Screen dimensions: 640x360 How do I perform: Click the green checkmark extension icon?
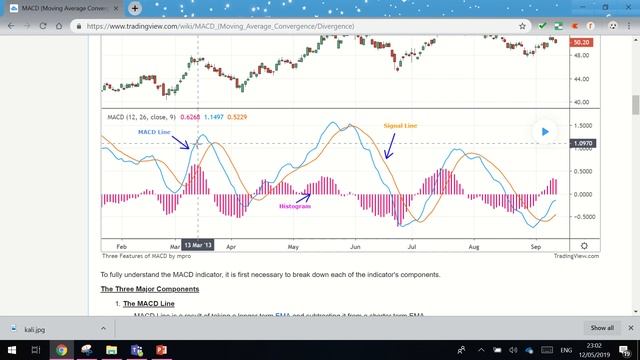(542, 26)
